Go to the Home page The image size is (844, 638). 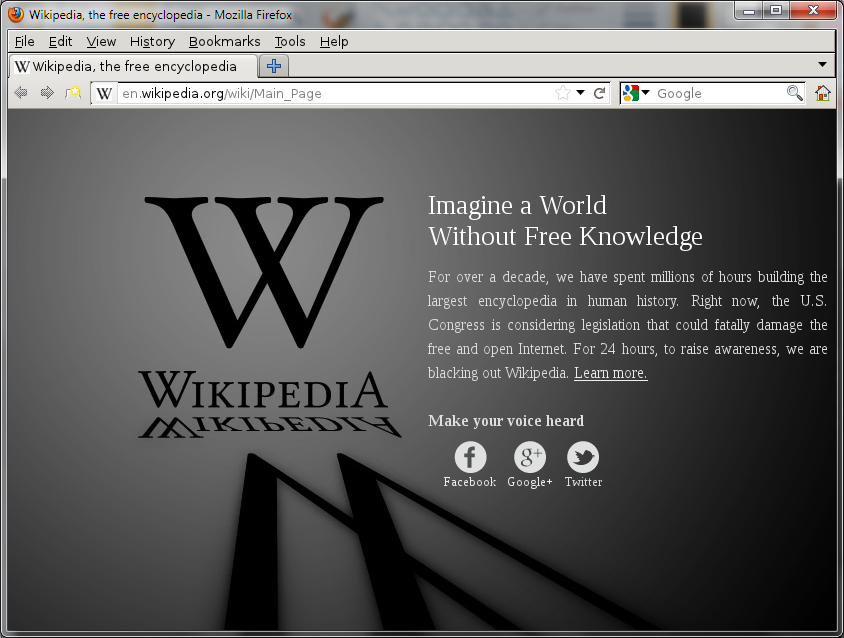[x=822, y=93]
